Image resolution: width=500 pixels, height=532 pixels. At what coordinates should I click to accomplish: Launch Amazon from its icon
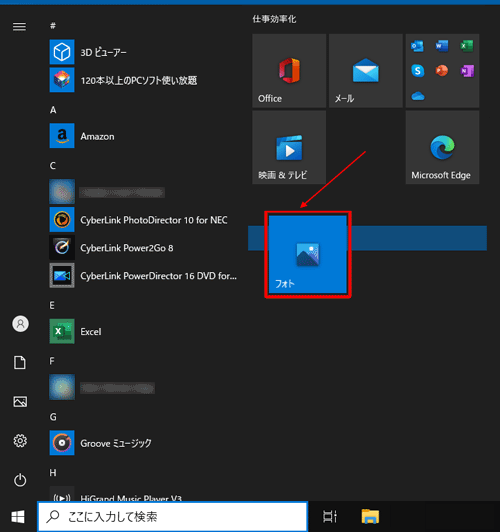coord(62,136)
